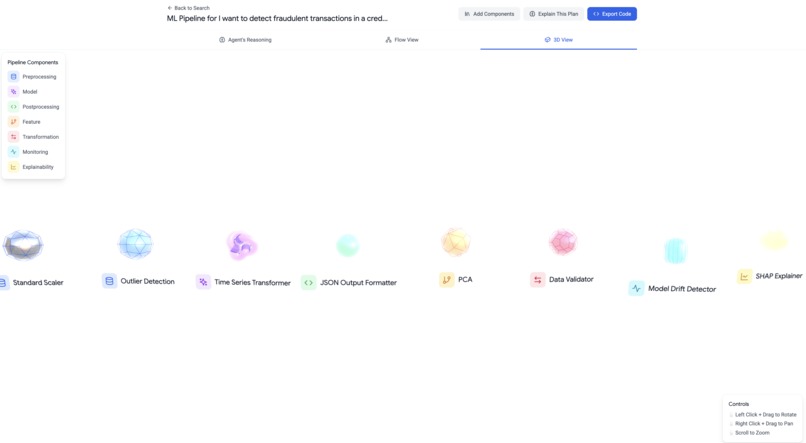Click the Controls panel heading
Viewport: 806px width, 443px height.
coord(739,404)
